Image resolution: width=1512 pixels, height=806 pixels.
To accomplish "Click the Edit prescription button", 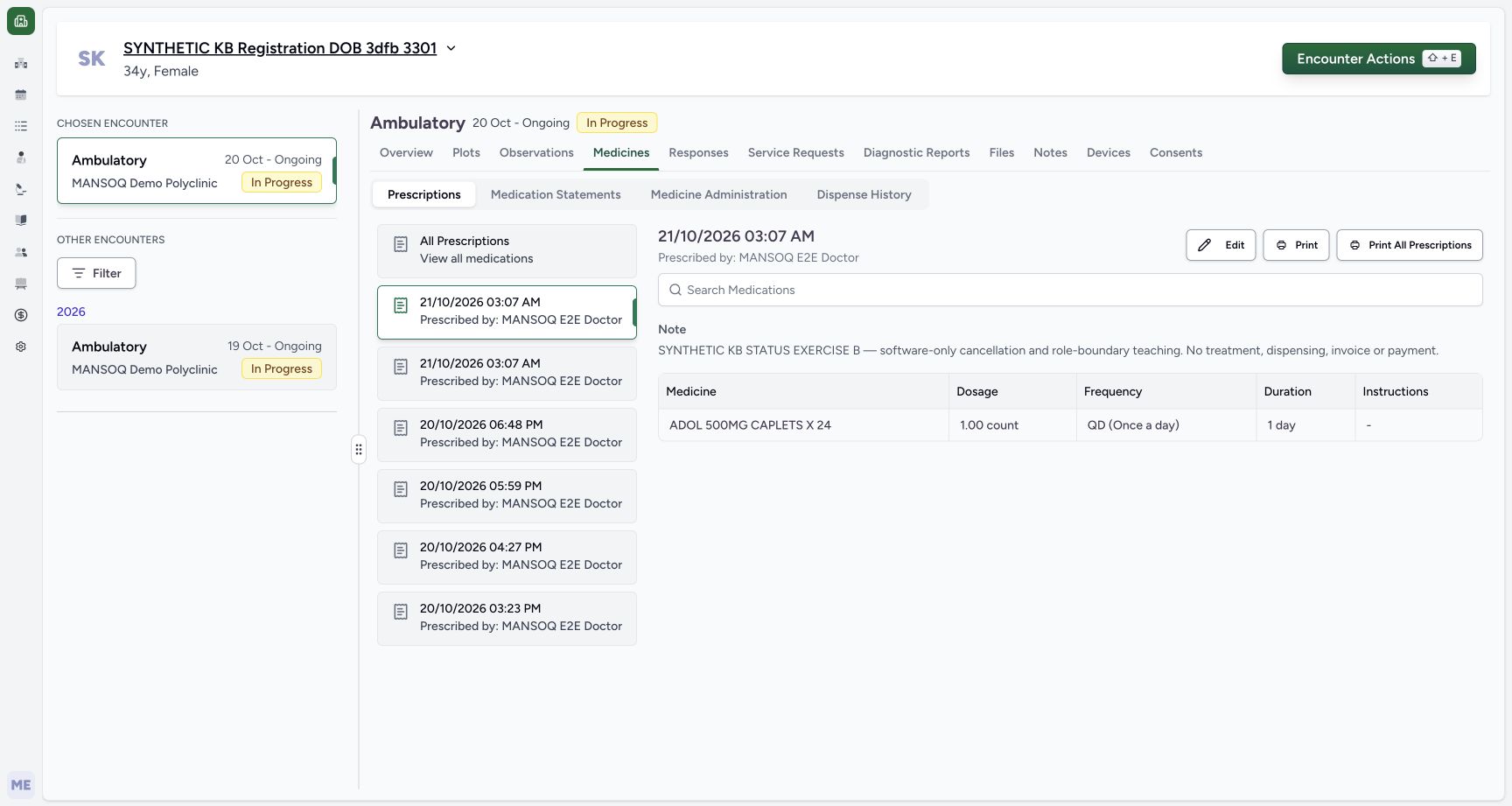I will (1221, 245).
